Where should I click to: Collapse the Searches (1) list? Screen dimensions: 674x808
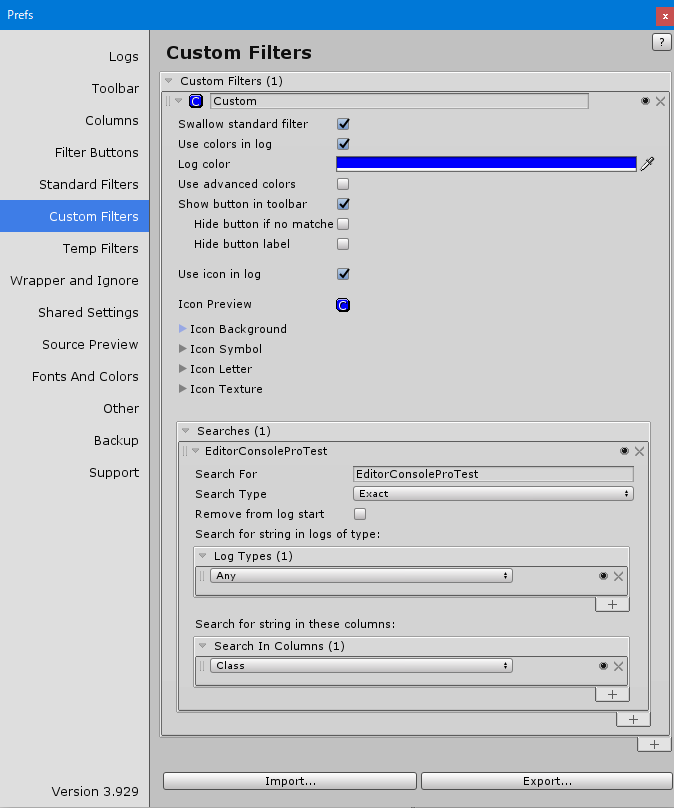coord(186,431)
